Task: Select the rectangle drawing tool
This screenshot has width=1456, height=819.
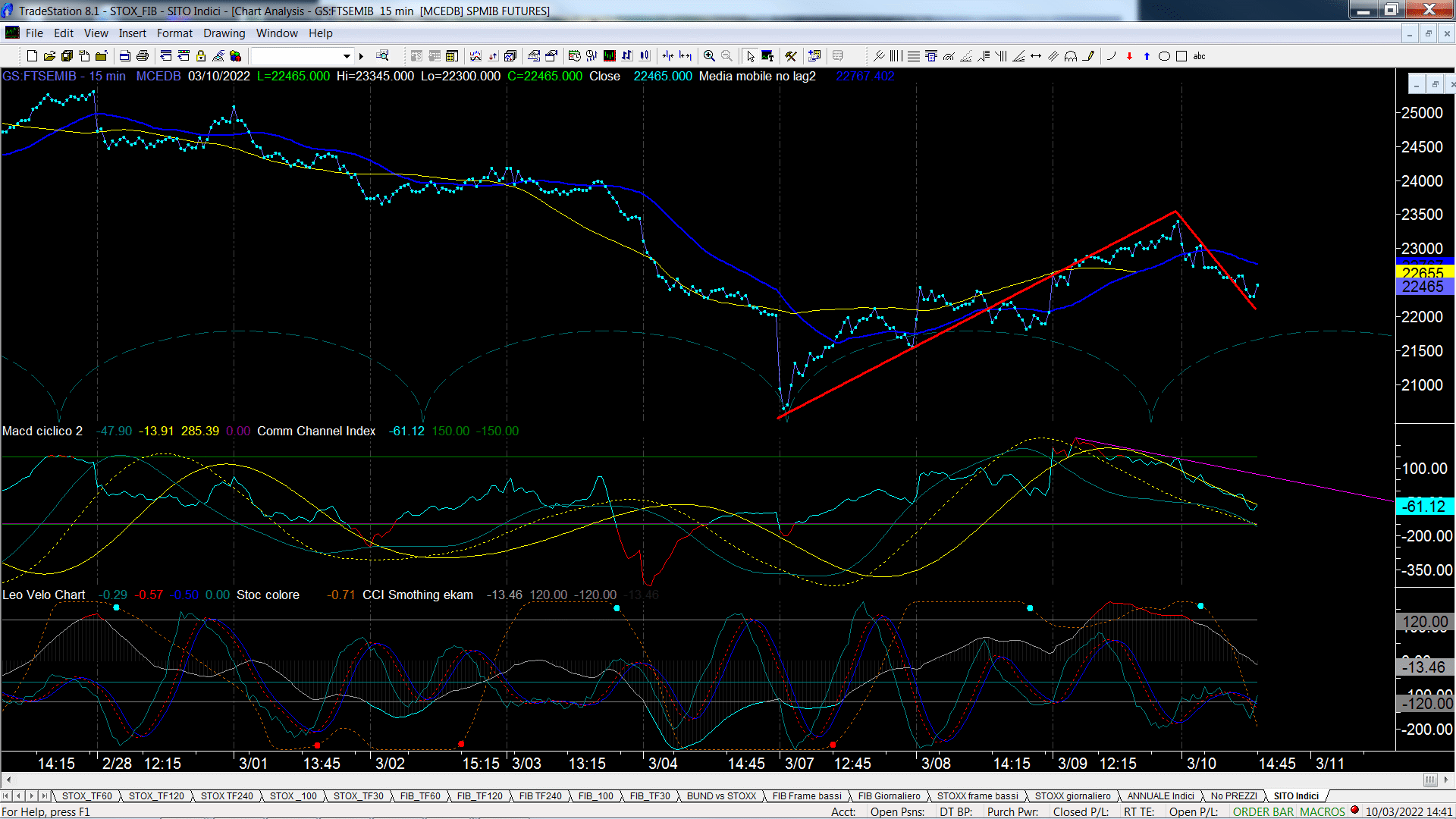Action: point(1181,56)
